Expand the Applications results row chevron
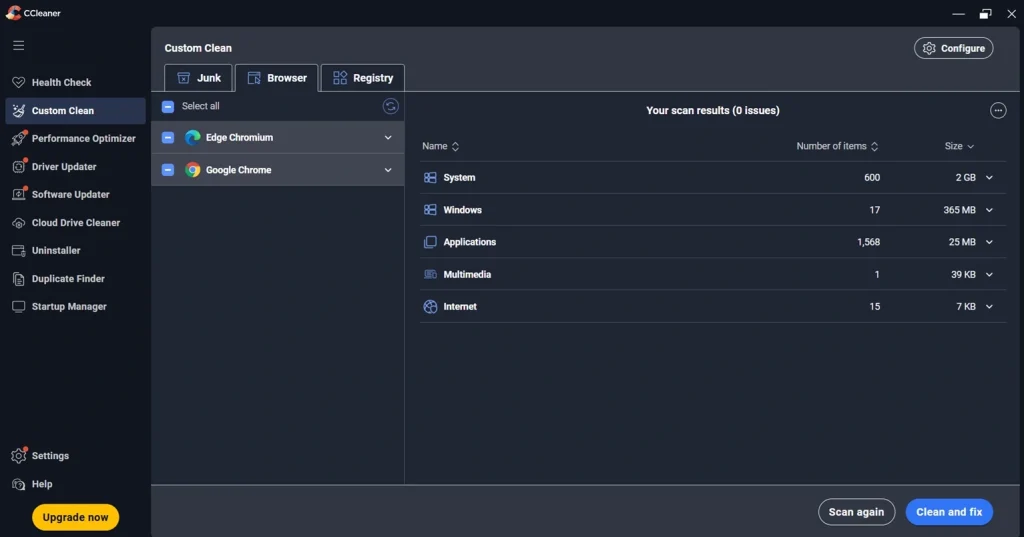This screenshot has height=537, width=1024. (x=989, y=242)
